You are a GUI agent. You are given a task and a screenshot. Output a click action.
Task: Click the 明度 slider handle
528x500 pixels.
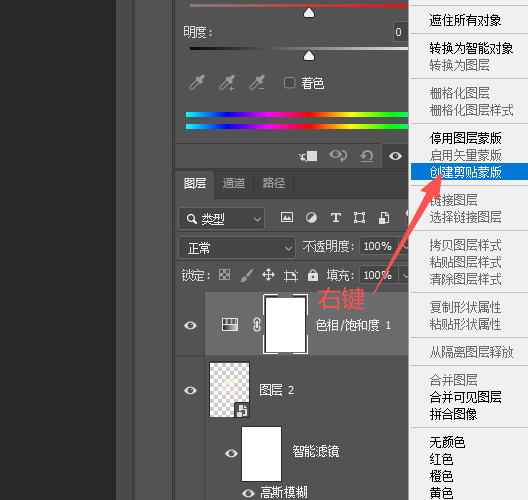309,56
